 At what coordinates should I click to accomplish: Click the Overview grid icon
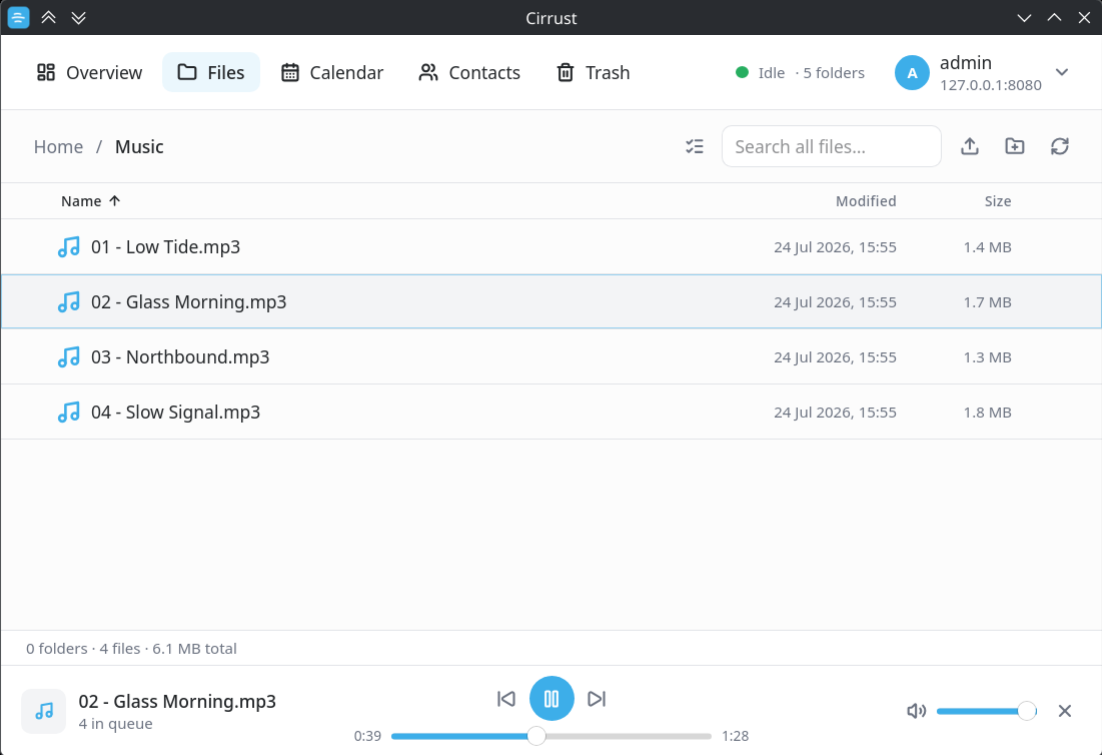coord(46,72)
